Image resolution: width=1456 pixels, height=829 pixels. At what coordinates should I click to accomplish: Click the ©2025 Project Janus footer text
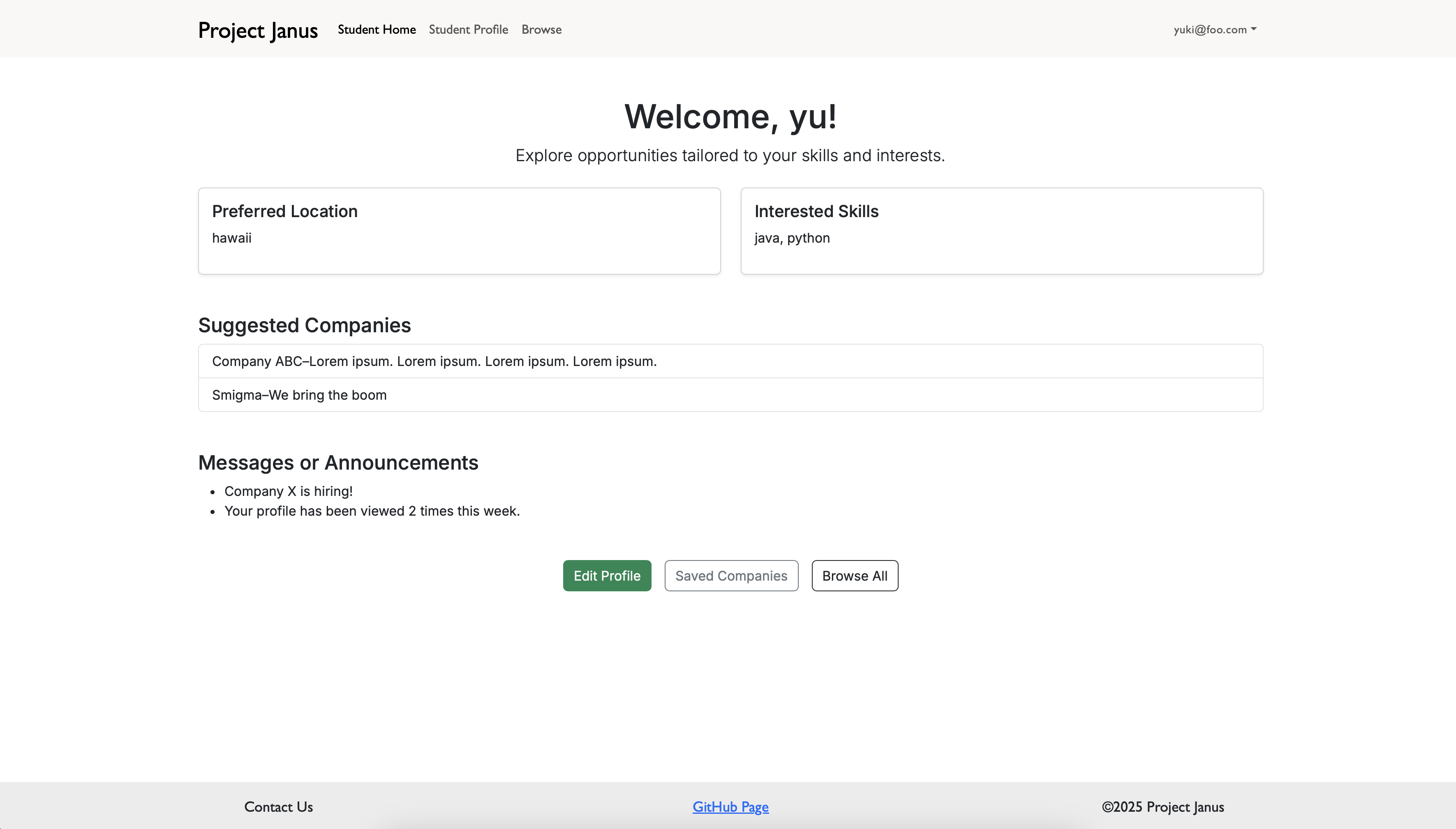1162,807
